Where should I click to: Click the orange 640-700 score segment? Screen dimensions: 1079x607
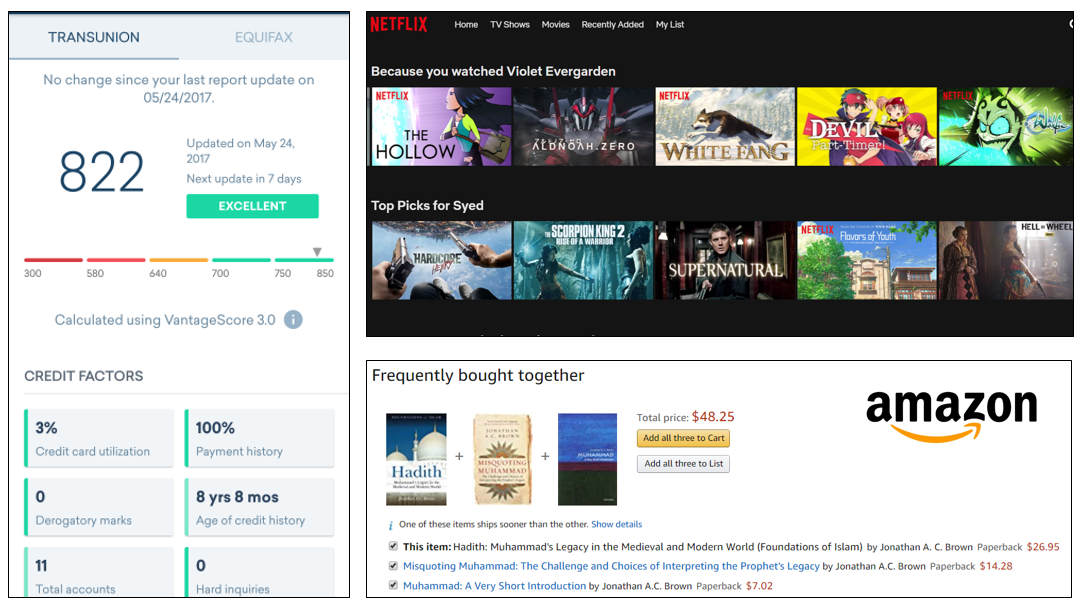click(x=179, y=260)
